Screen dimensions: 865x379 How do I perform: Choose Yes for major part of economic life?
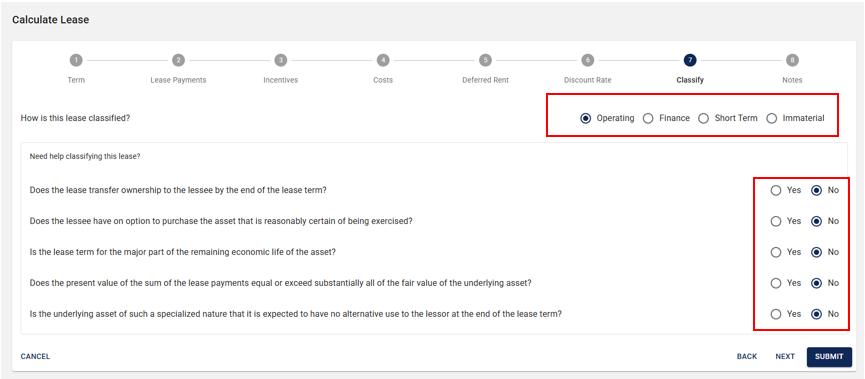776,252
